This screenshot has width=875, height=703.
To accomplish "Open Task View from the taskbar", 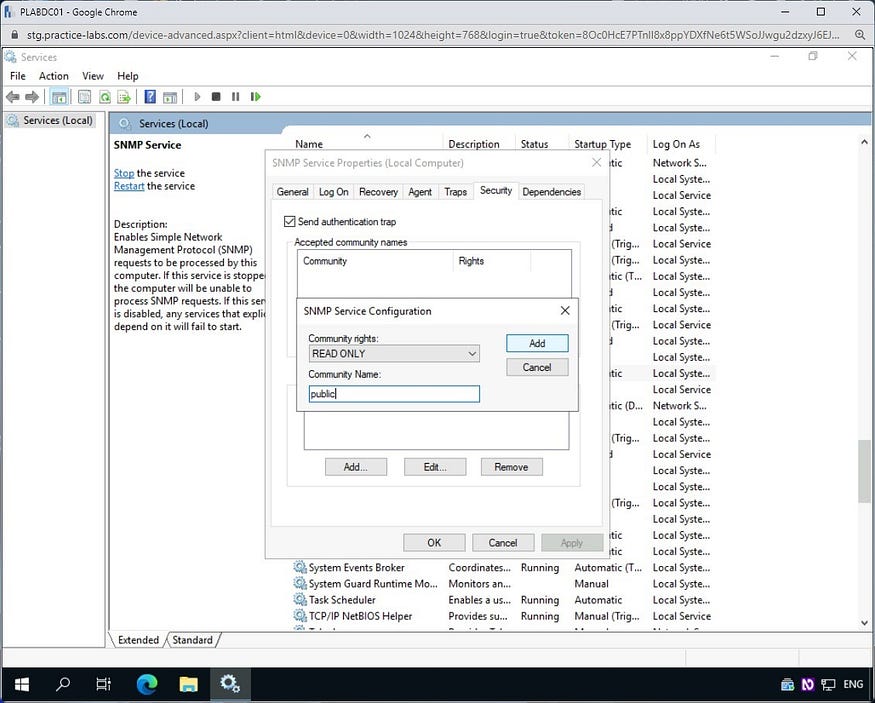I will click(104, 683).
